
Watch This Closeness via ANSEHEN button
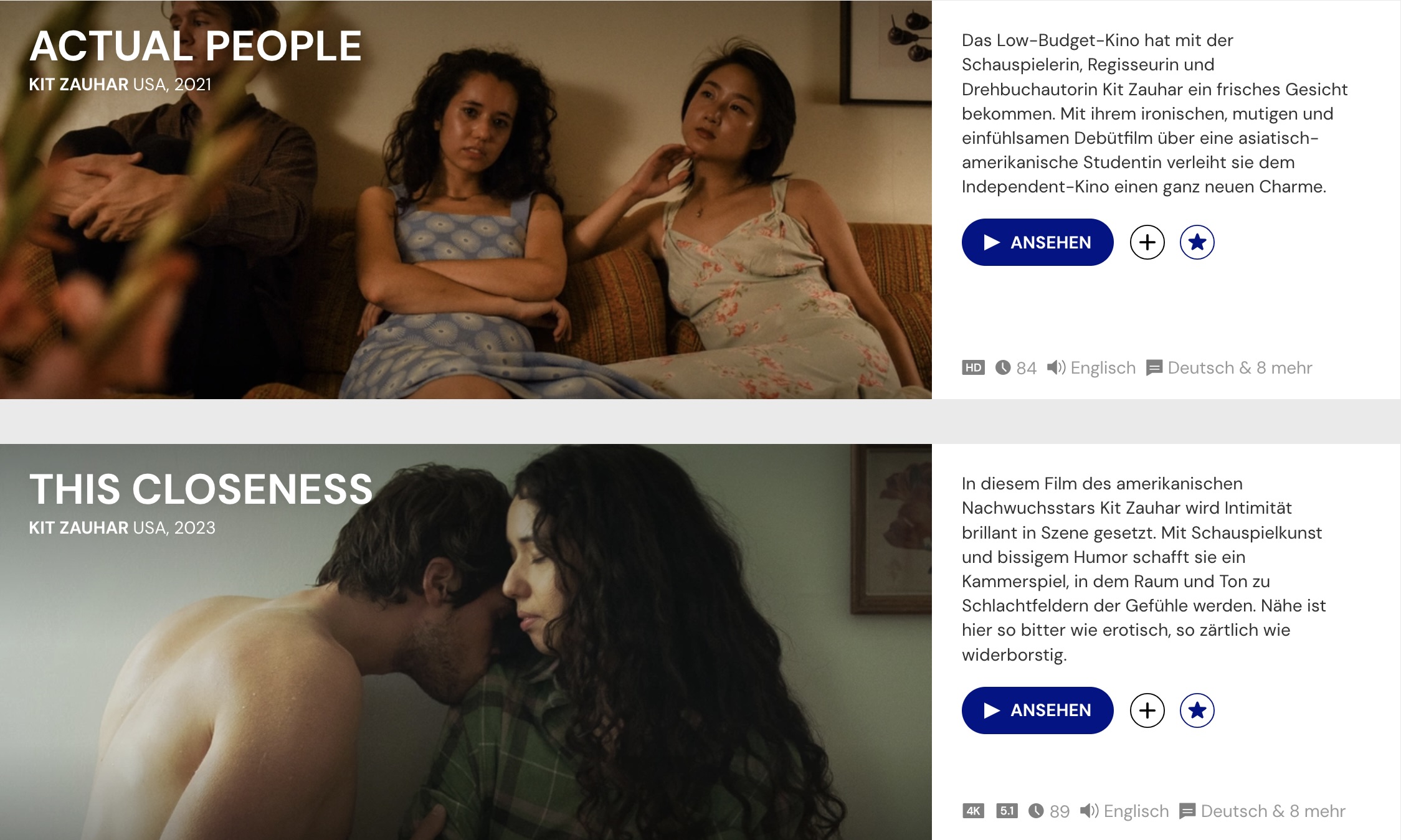click(x=1037, y=710)
